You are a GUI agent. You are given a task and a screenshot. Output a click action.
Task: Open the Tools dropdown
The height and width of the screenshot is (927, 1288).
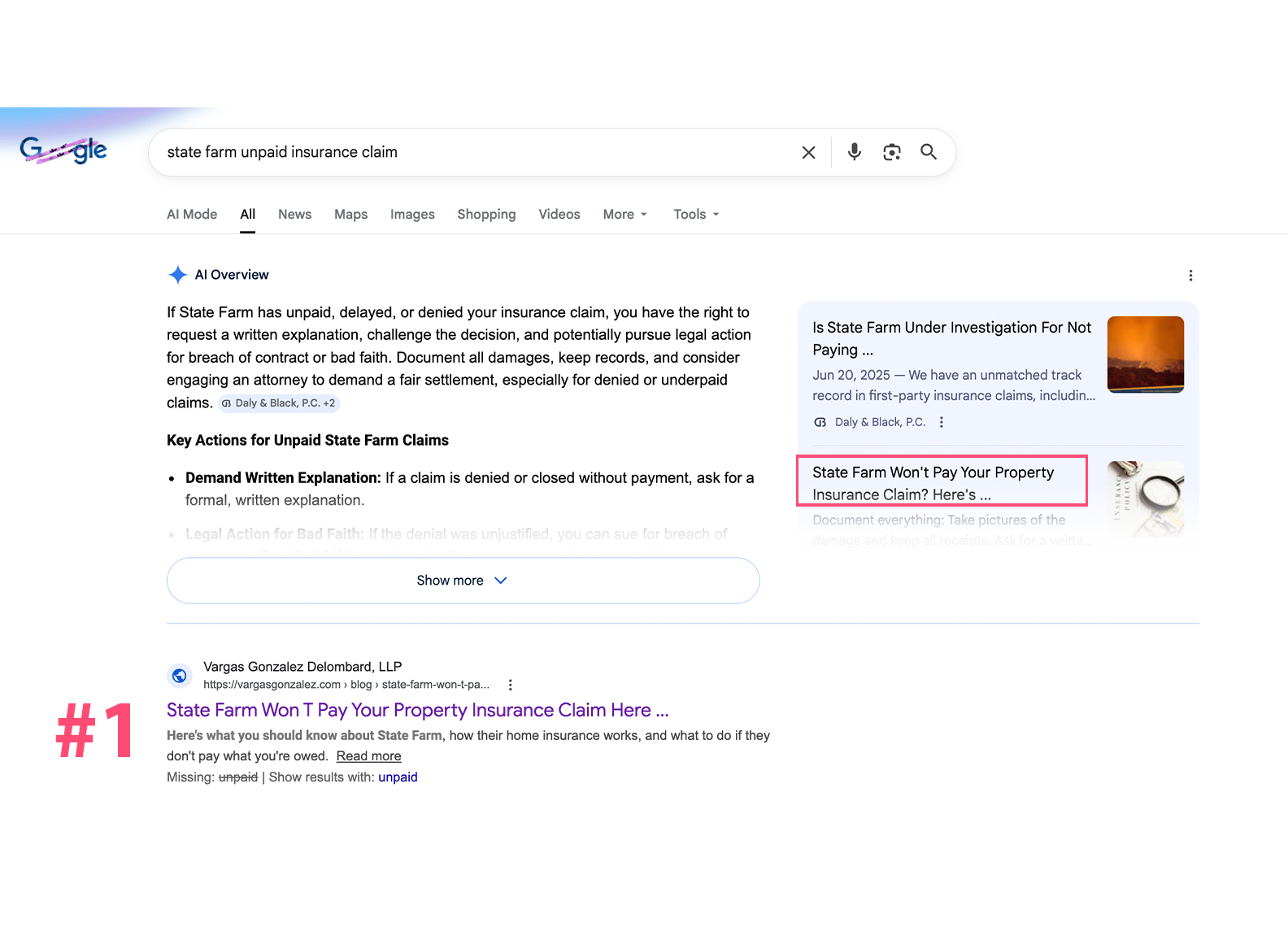click(x=696, y=215)
